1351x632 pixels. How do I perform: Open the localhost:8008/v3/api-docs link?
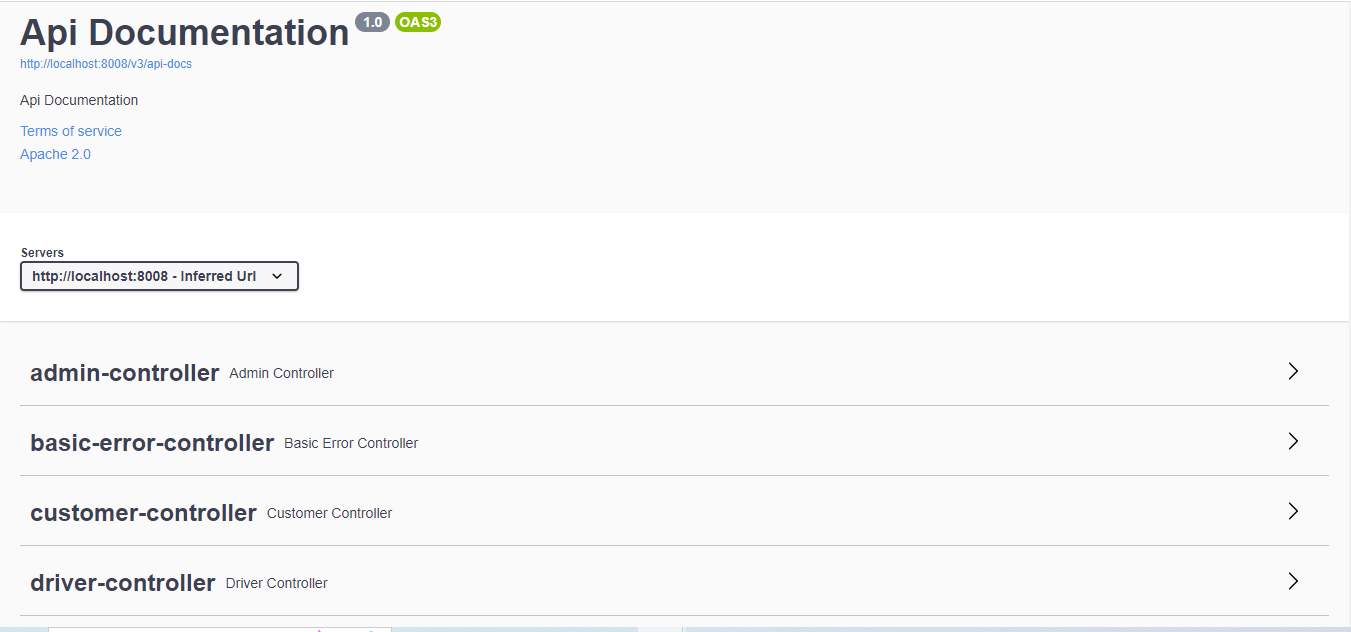coord(106,64)
